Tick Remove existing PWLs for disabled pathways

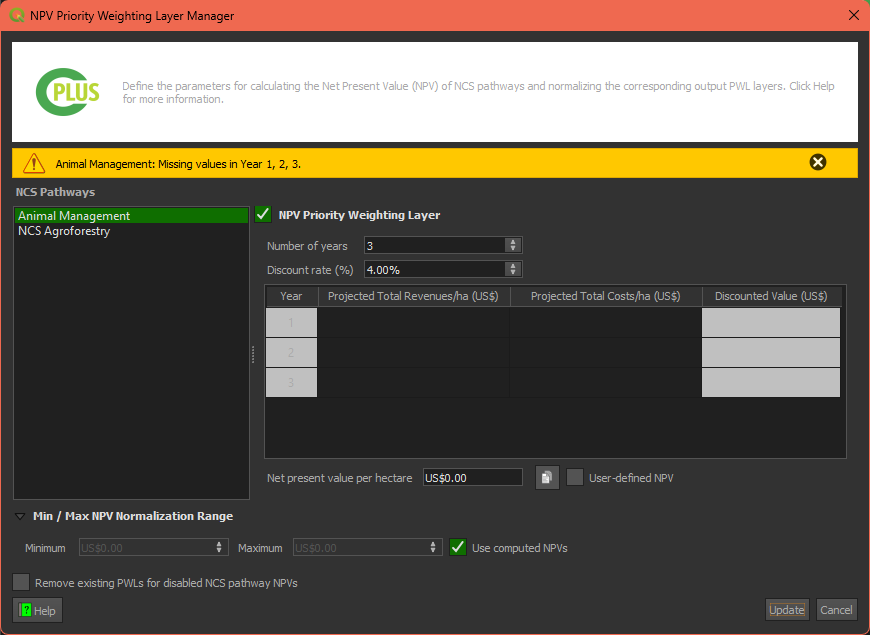tap(21, 582)
